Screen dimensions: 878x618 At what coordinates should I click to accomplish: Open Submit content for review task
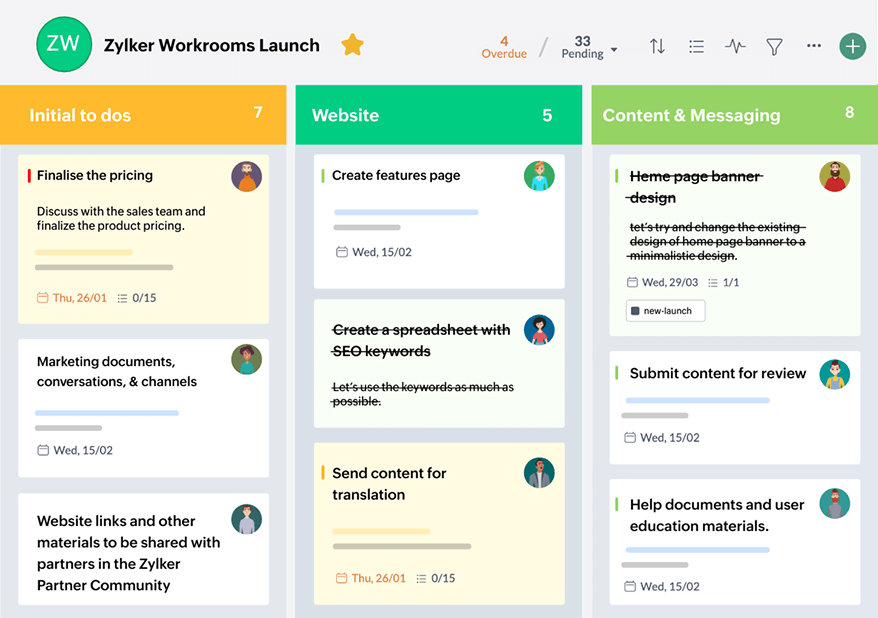[718, 373]
